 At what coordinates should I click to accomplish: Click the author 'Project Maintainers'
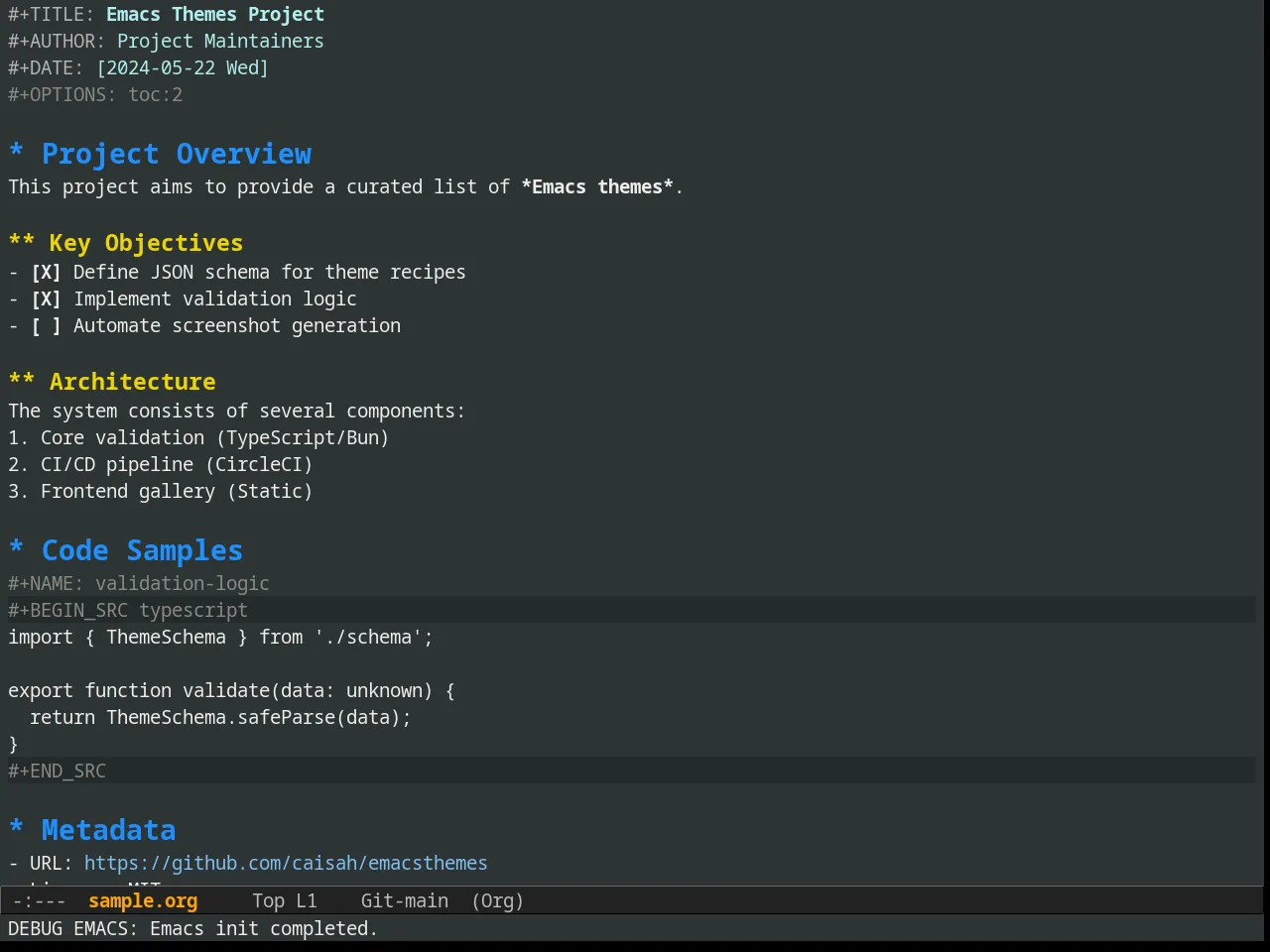tap(220, 42)
